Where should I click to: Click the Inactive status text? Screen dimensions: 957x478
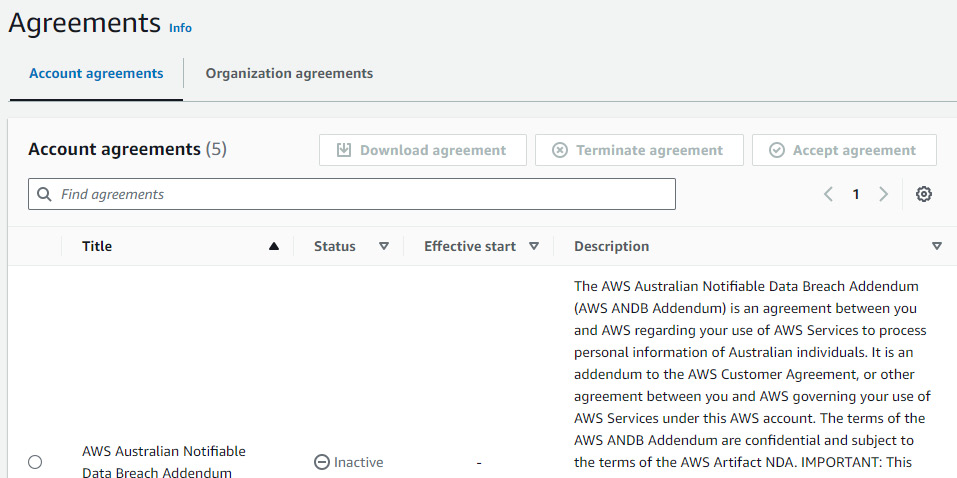pyautogui.click(x=358, y=462)
